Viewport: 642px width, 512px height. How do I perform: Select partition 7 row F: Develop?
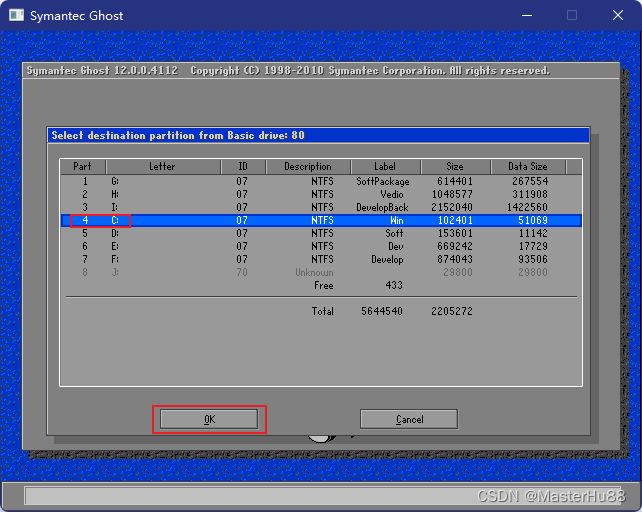321,259
